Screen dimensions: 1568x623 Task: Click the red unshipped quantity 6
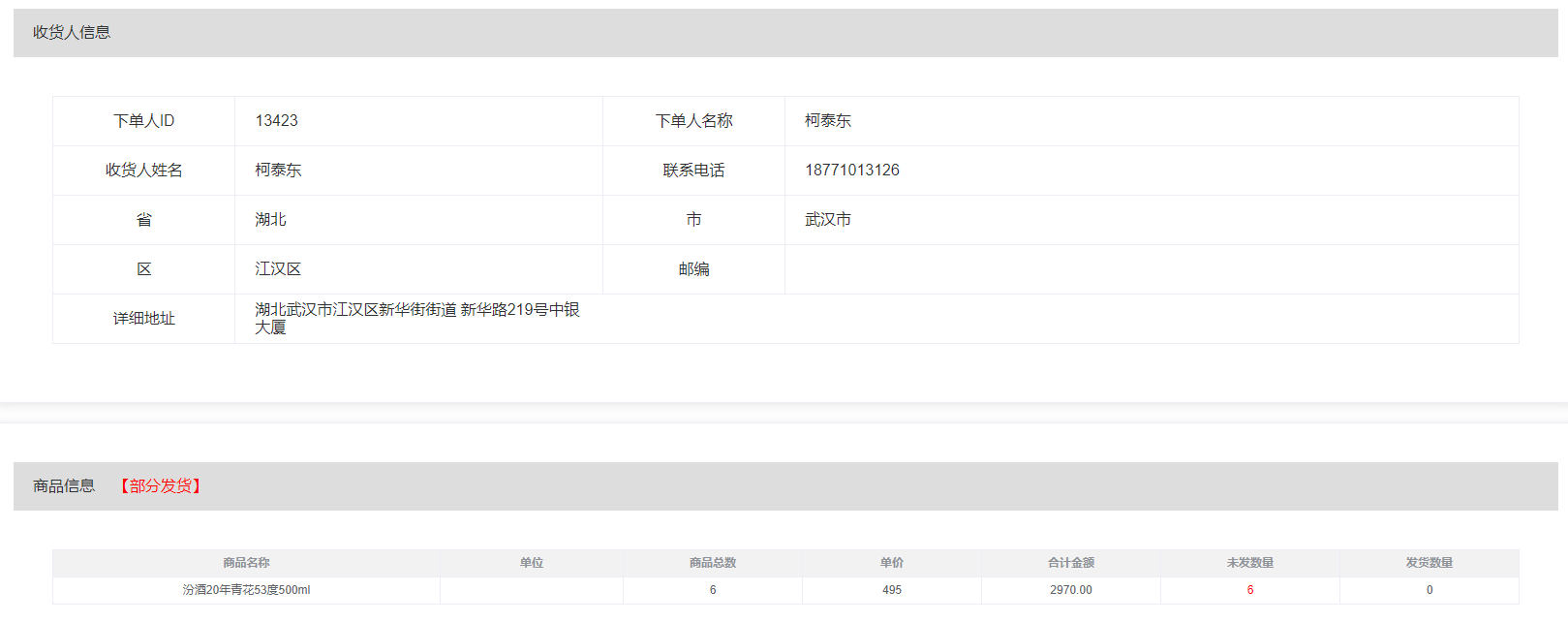(x=1249, y=590)
